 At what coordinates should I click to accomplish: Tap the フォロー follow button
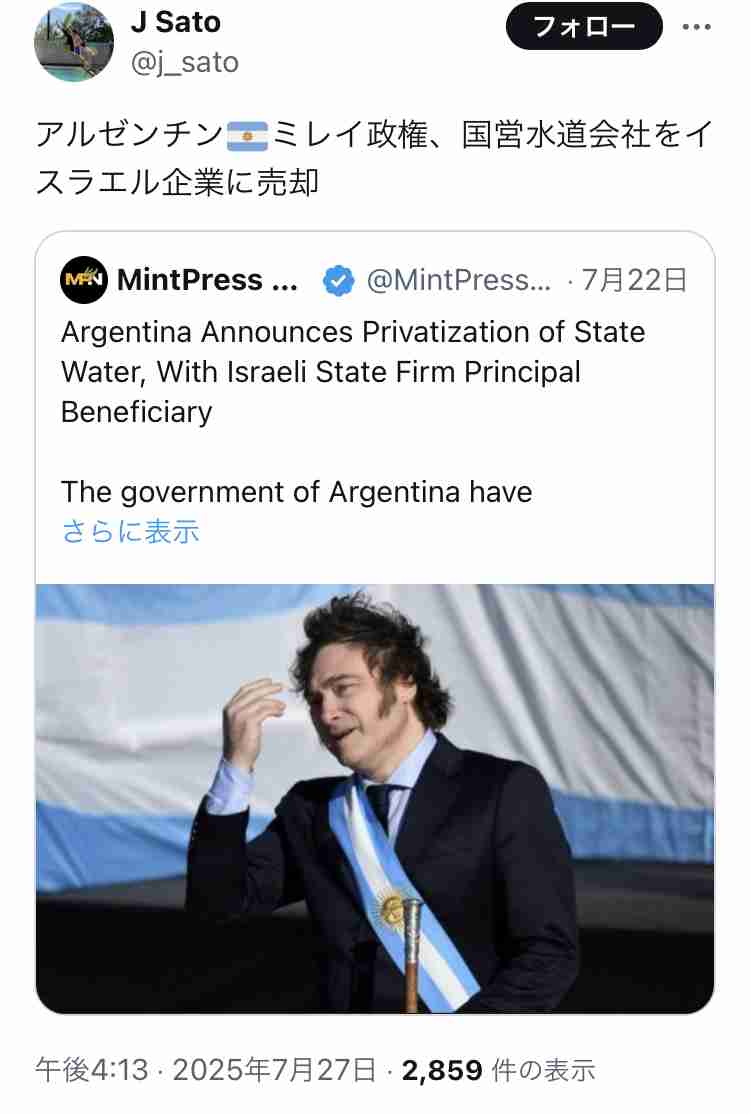click(584, 26)
